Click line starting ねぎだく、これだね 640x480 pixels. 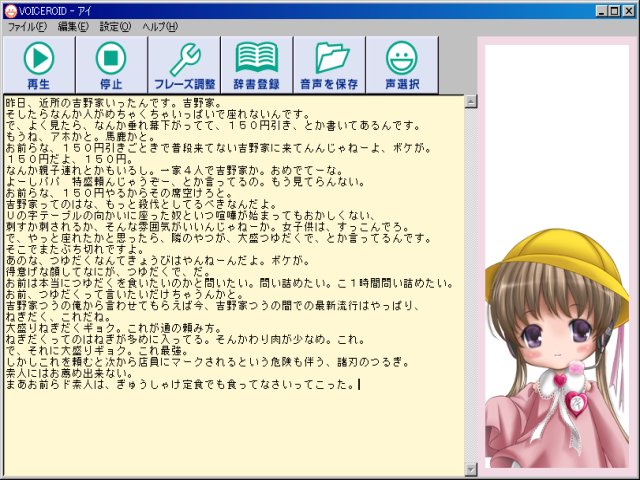click(x=59, y=317)
